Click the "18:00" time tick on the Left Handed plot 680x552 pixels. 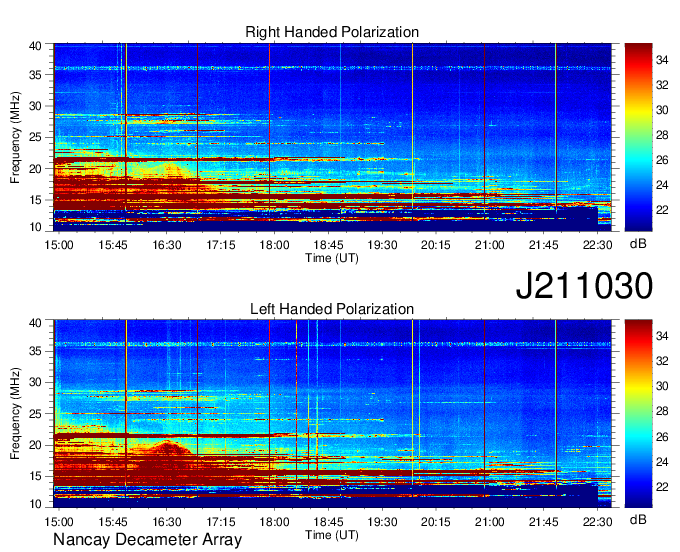275,522
